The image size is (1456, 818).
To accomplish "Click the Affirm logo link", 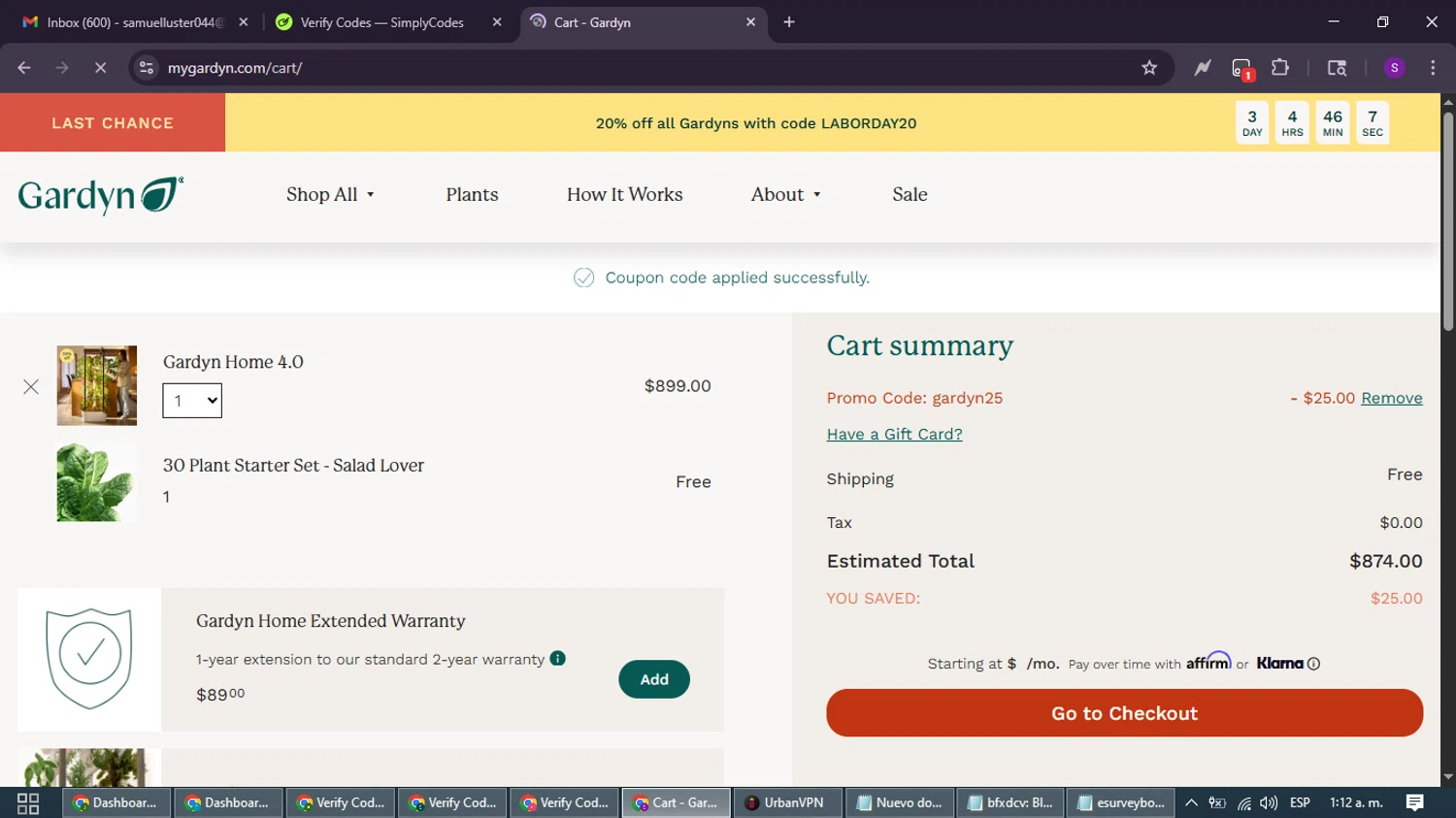I will click(x=1208, y=661).
